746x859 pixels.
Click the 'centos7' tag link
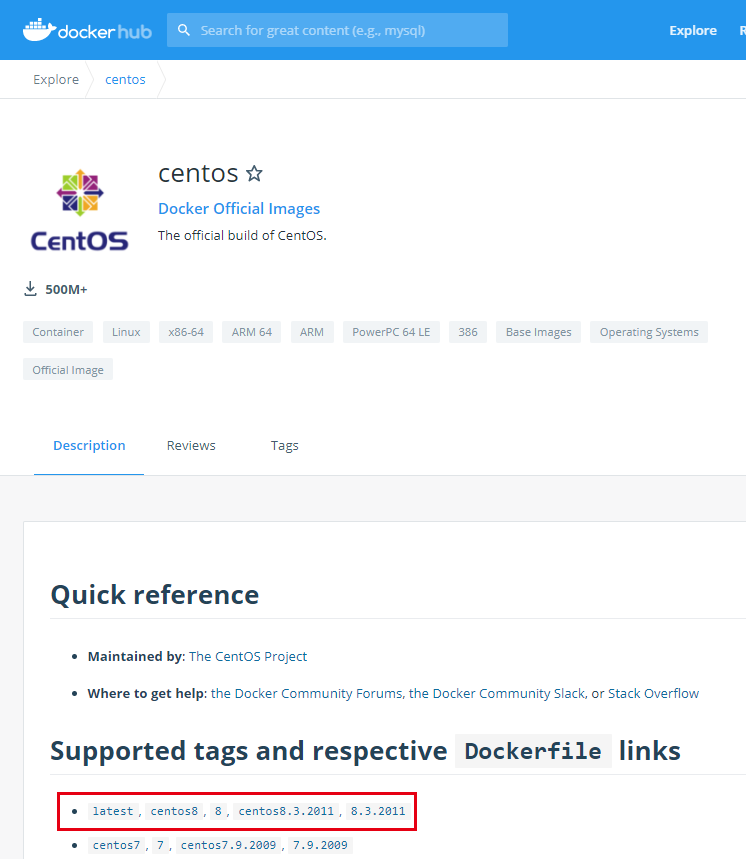click(x=116, y=845)
